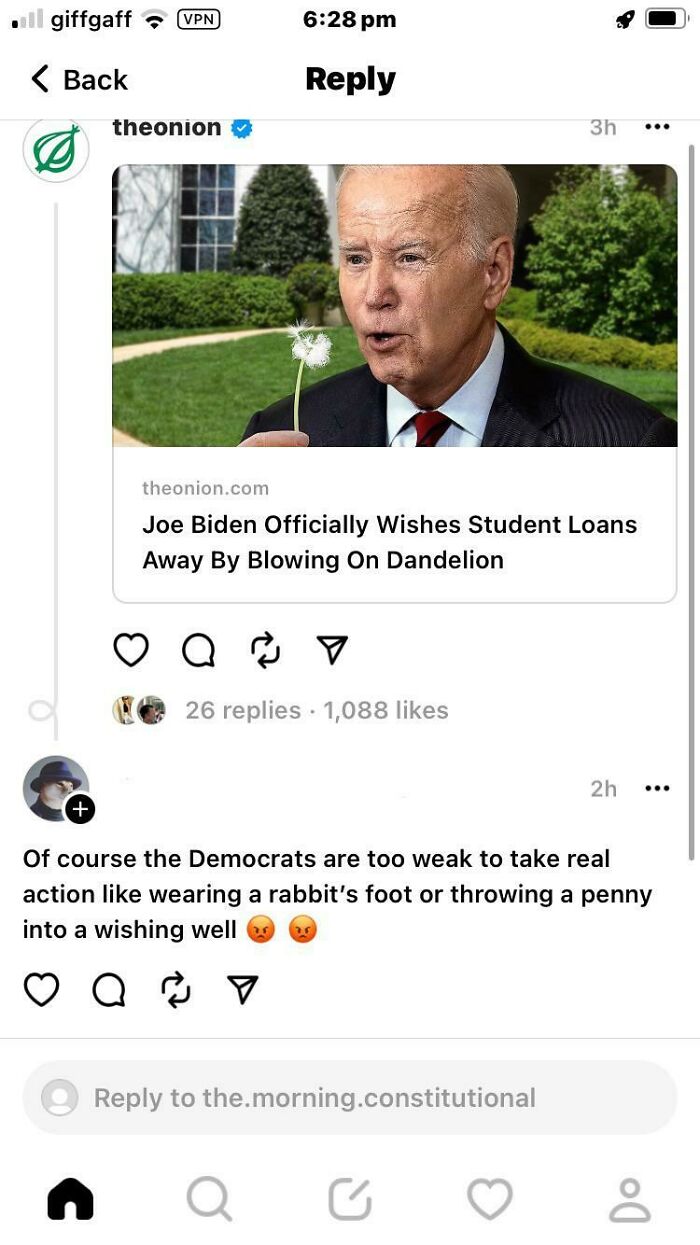This screenshot has width=700, height=1245.
Task: Open the compose new post screen
Action: (x=349, y=1196)
